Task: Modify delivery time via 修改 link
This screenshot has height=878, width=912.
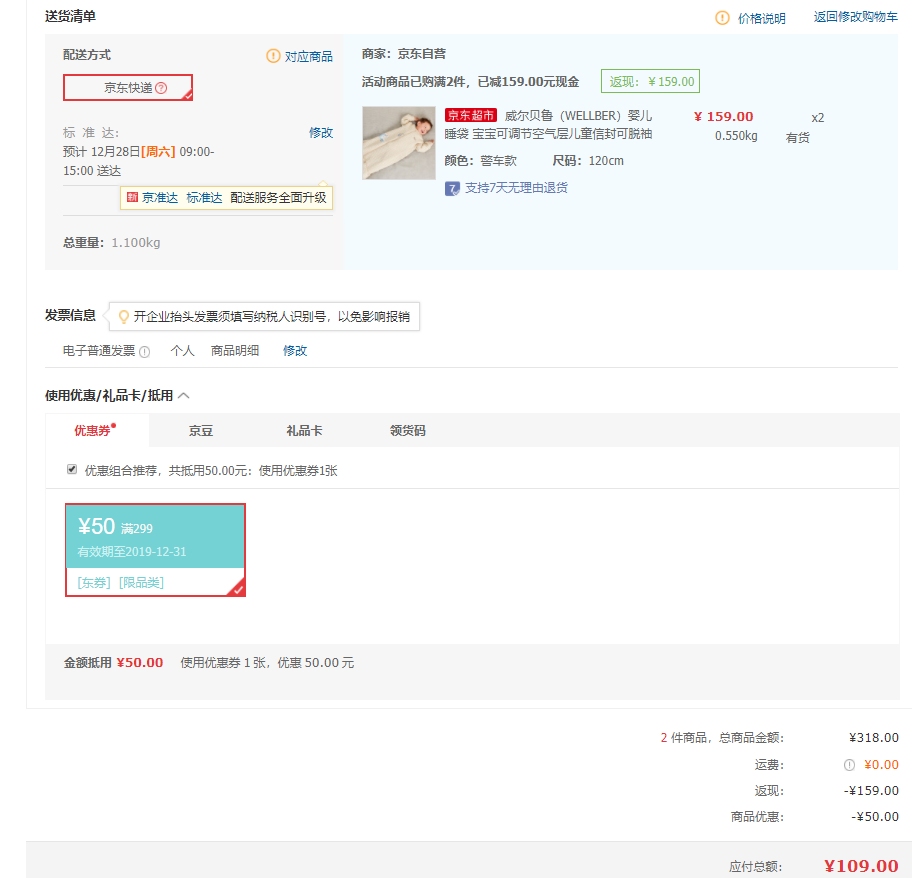Action: coord(320,133)
